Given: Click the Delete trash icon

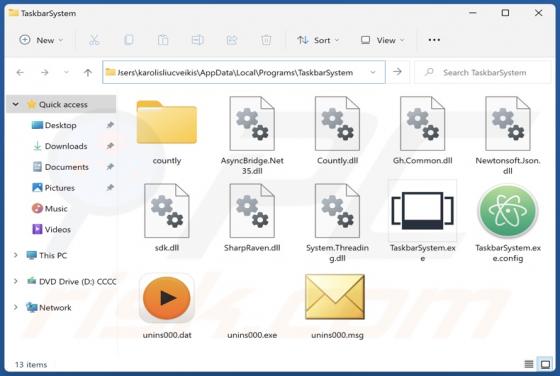Looking at the screenshot, I should (x=266, y=40).
